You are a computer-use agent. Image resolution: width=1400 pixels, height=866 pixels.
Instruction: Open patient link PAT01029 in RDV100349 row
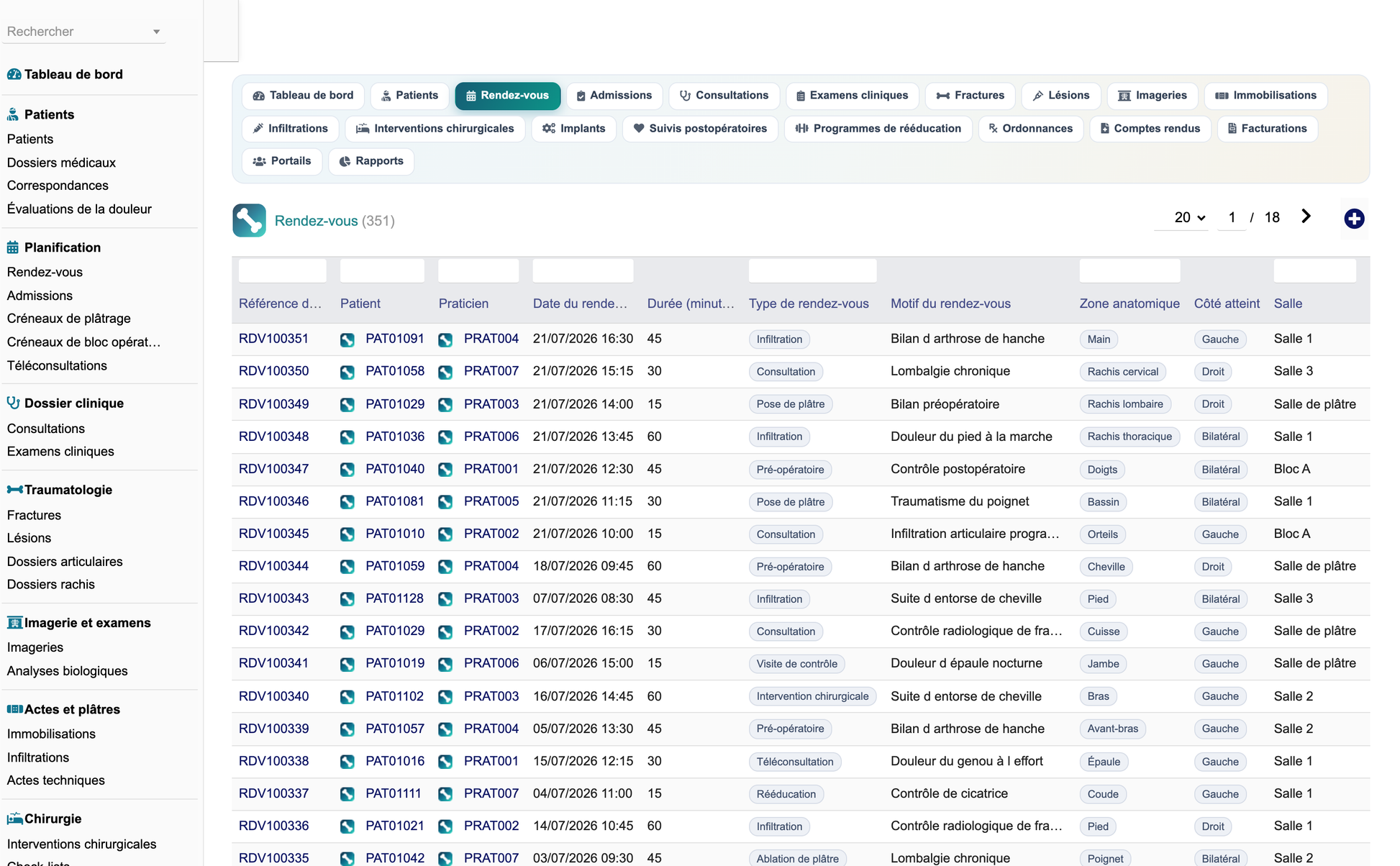click(395, 404)
